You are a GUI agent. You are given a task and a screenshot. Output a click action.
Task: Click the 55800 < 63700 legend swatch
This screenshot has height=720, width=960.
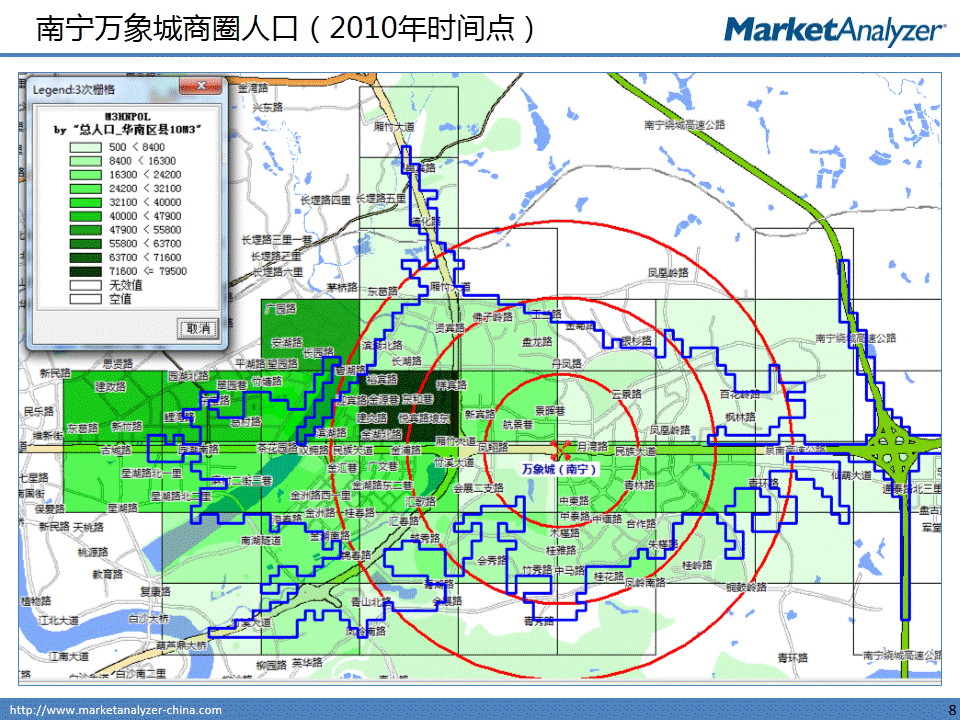point(87,243)
